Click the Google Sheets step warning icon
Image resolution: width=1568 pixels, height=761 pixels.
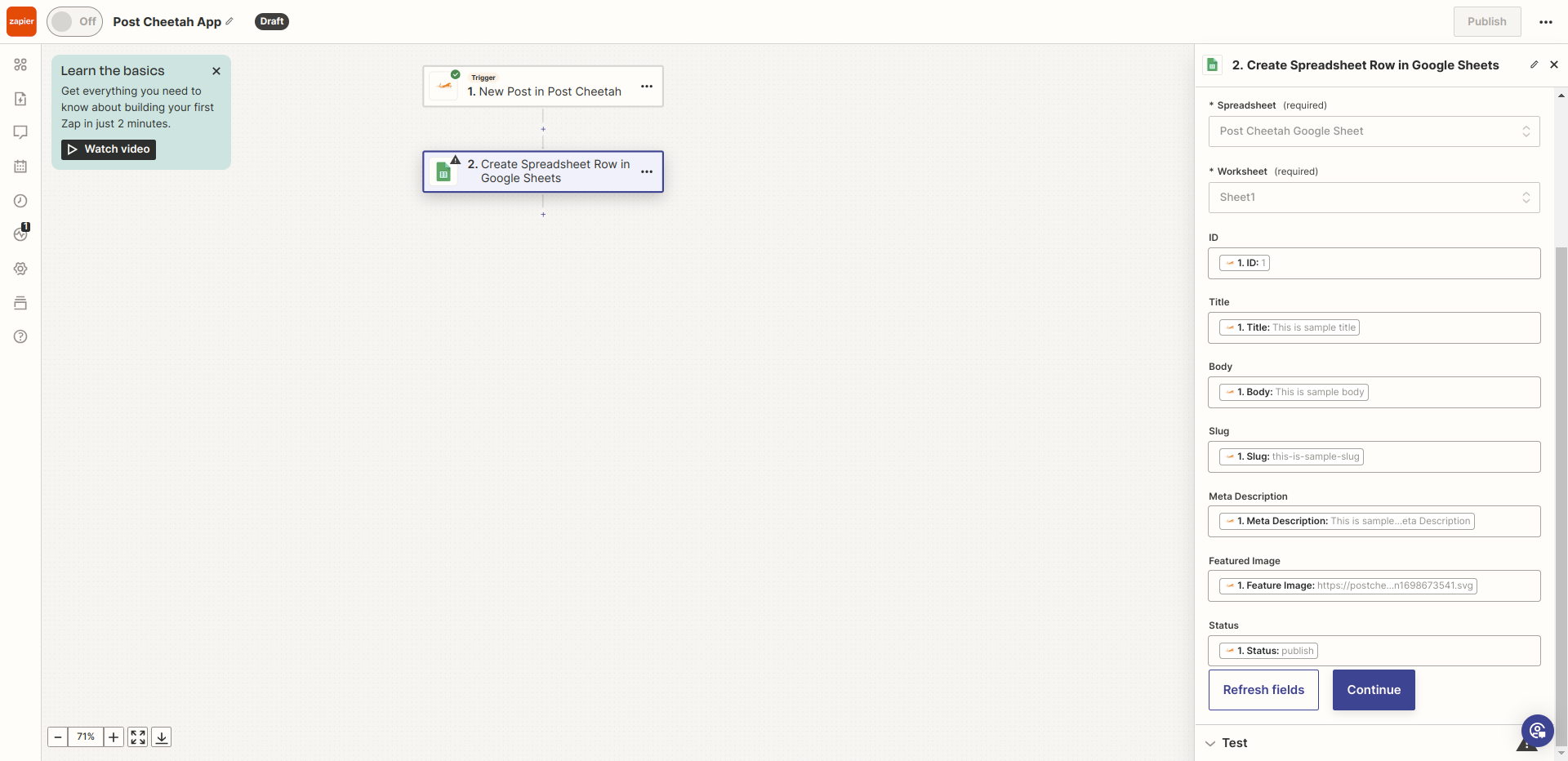point(456,160)
